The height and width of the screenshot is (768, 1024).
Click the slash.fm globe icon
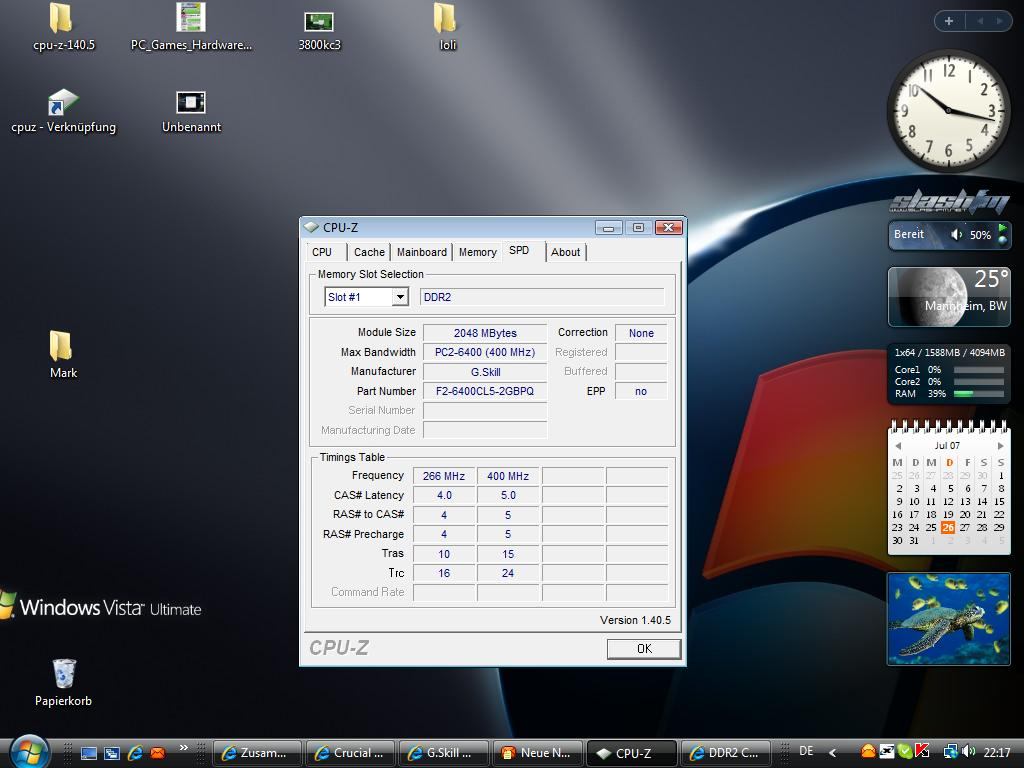tap(1002, 241)
